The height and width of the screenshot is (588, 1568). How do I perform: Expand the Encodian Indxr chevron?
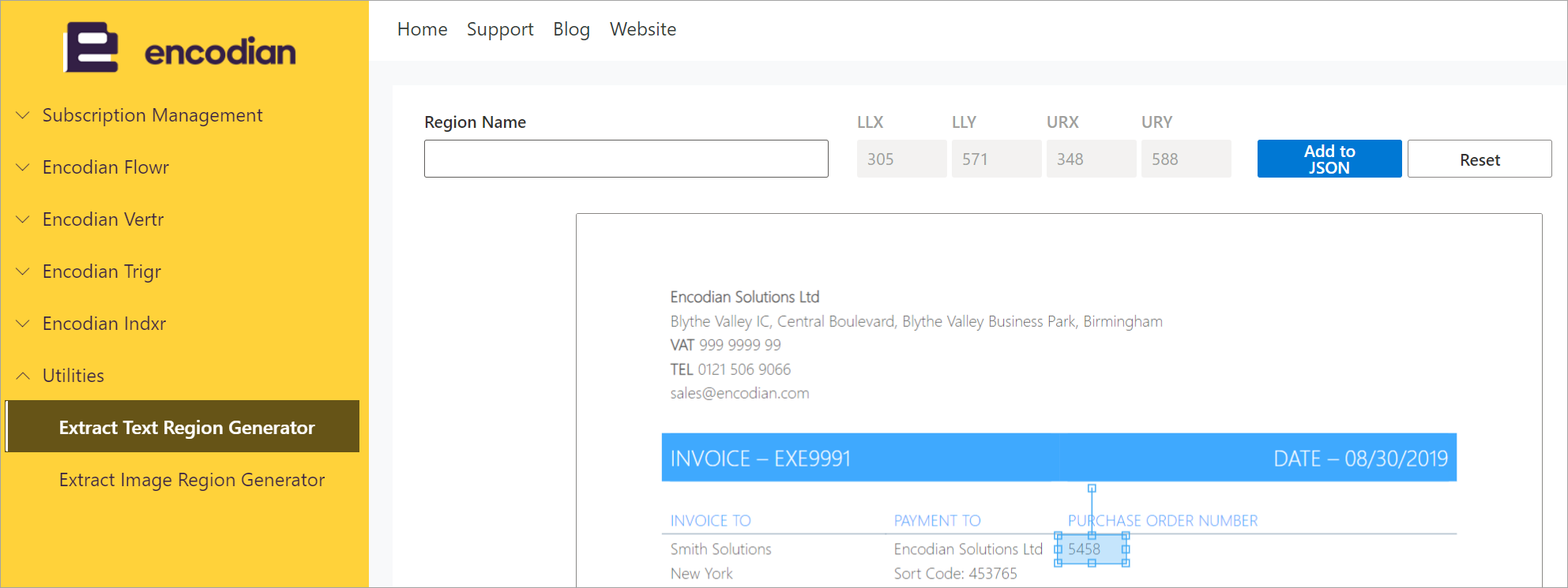pos(23,324)
